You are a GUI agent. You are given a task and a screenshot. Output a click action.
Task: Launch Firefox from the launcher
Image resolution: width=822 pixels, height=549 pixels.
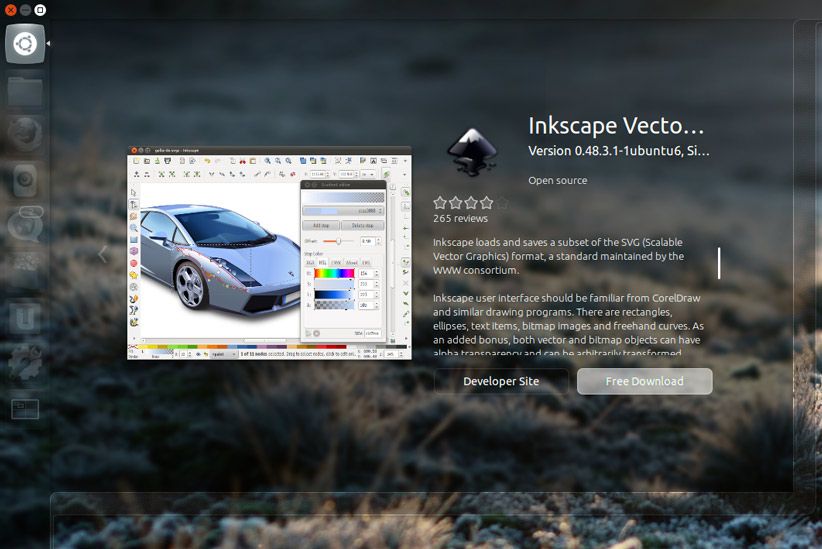pyautogui.click(x=25, y=135)
